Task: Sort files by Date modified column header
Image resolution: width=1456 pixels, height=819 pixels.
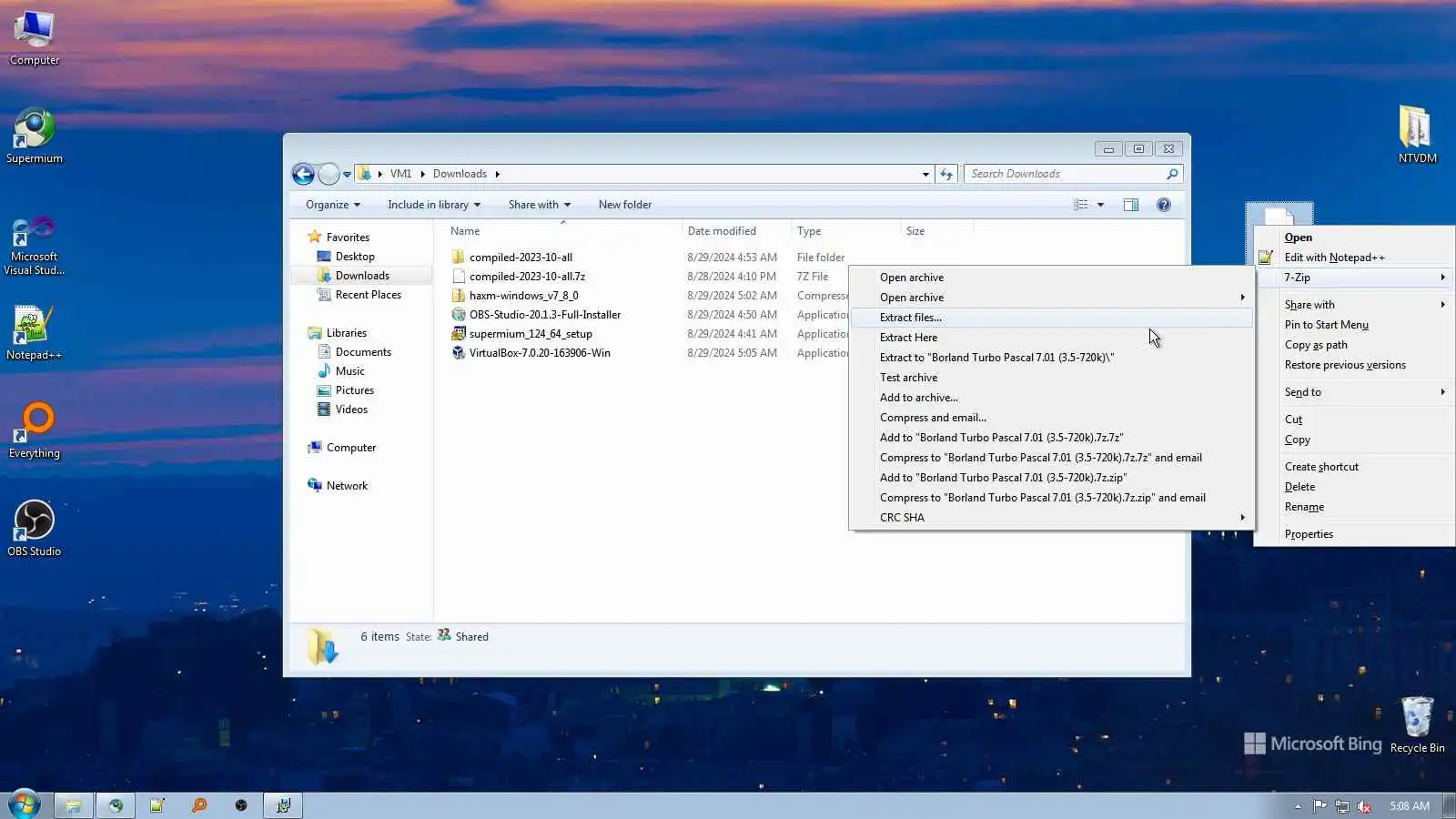Action: (736, 231)
